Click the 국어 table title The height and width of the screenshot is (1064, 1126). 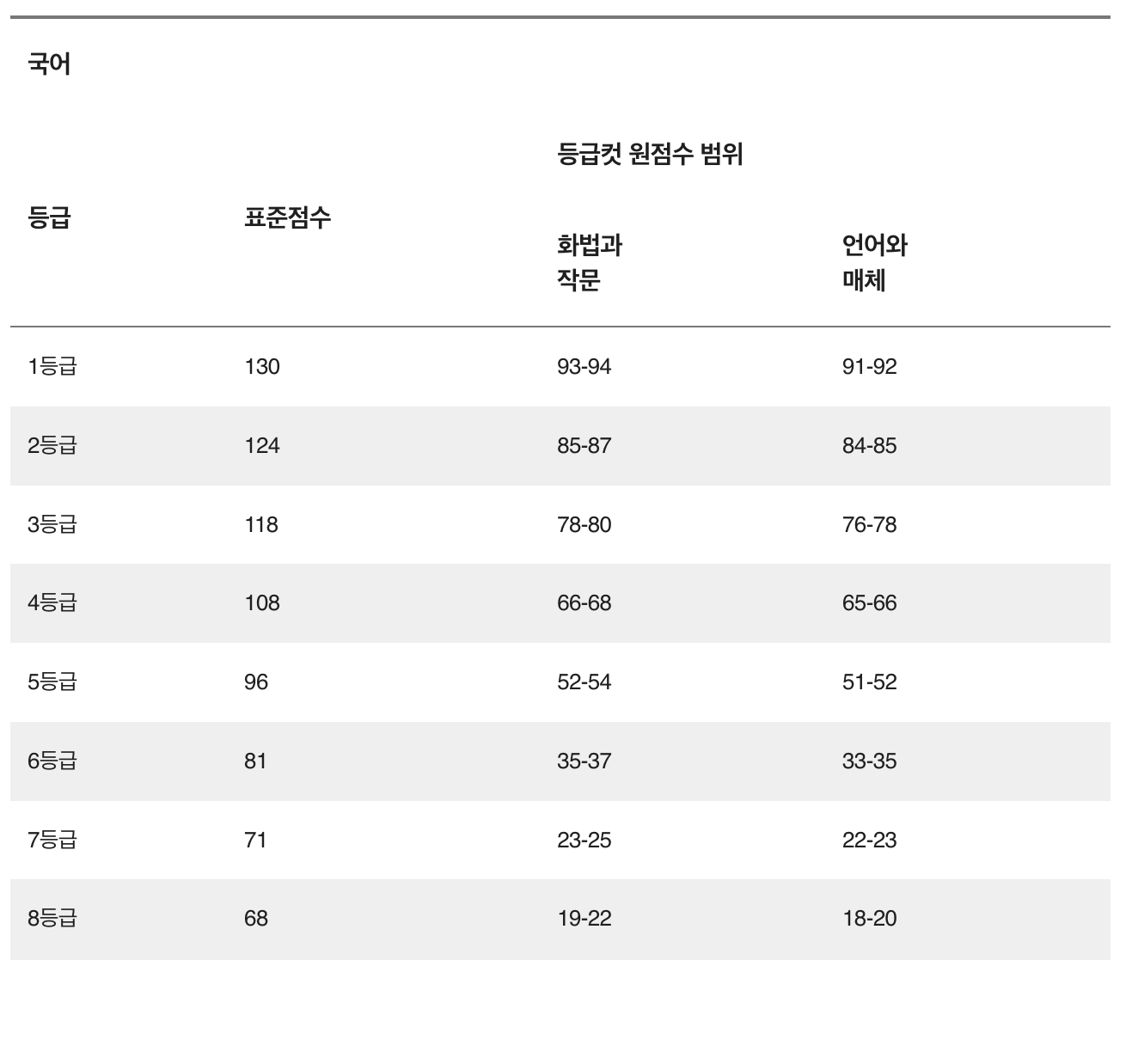click(49, 64)
